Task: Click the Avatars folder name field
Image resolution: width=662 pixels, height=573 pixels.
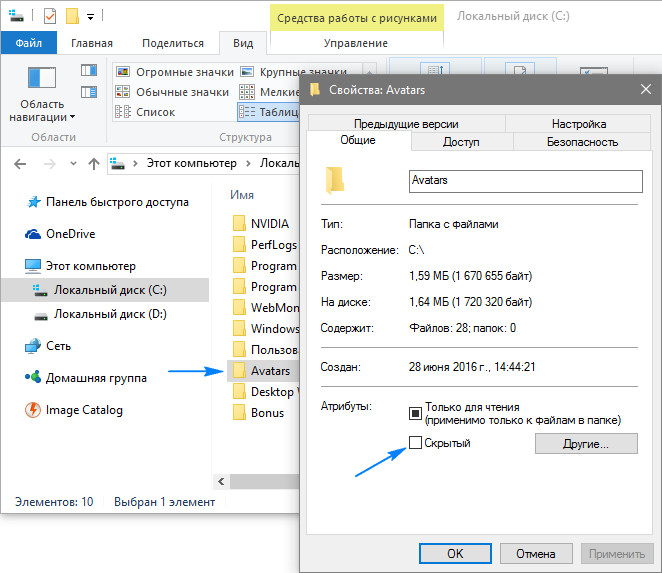Action: [523, 180]
